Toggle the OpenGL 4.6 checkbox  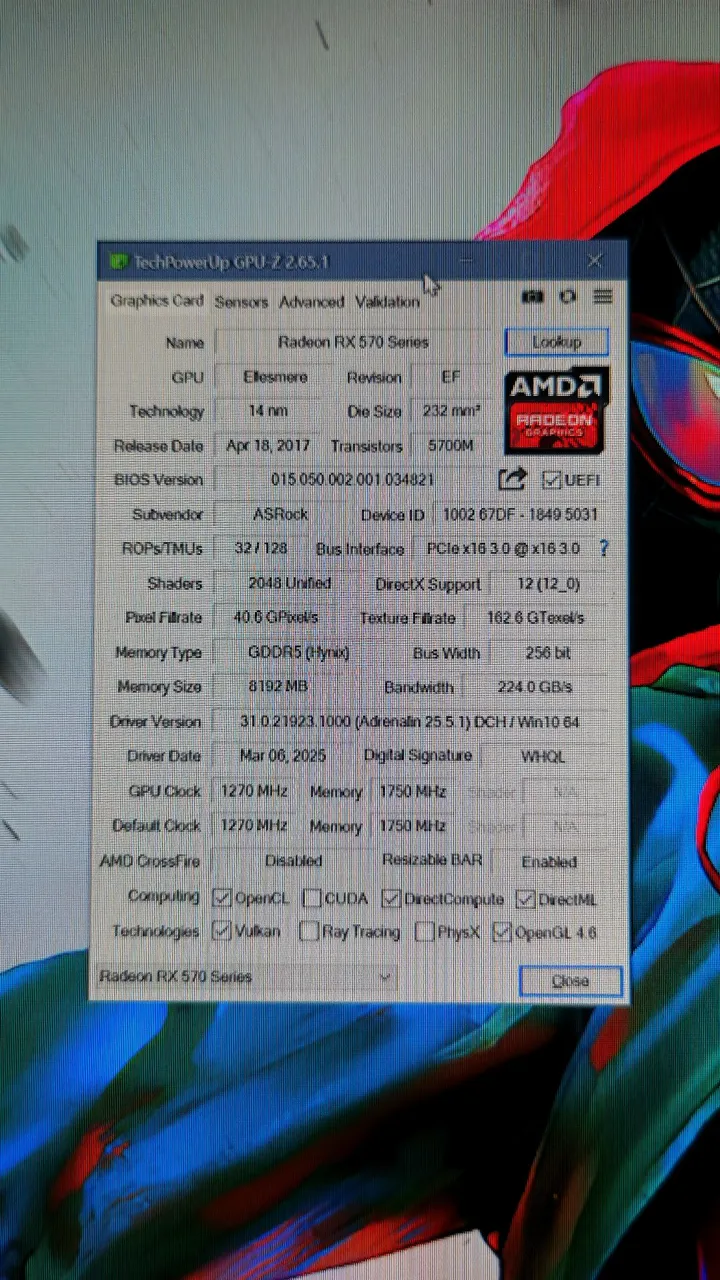[x=502, y=933]
